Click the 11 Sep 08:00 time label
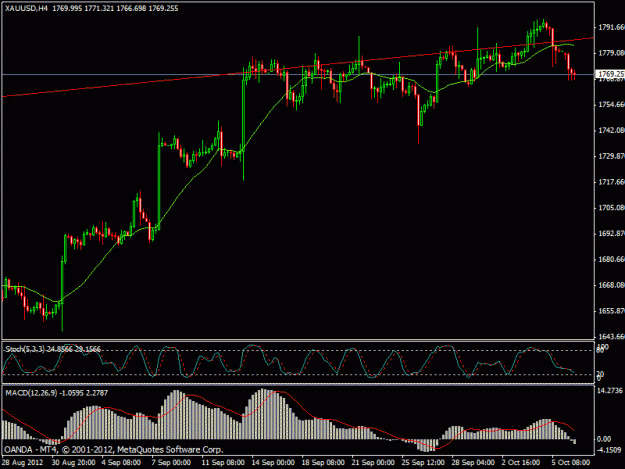Image resolution: width=625 pixels, height=469 pixels. pos(223,463)
